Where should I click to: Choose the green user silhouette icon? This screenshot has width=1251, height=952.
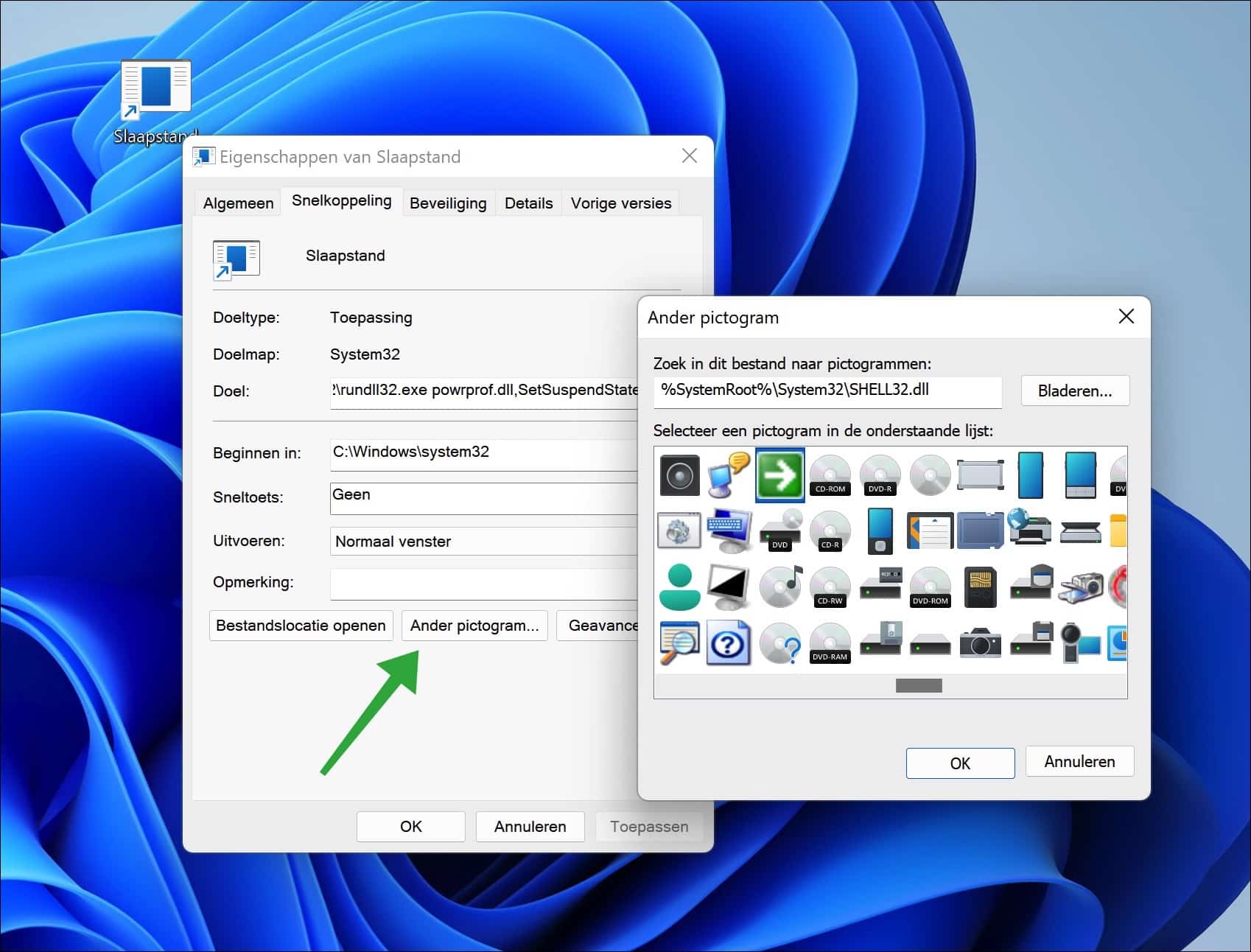coord(679,587)
